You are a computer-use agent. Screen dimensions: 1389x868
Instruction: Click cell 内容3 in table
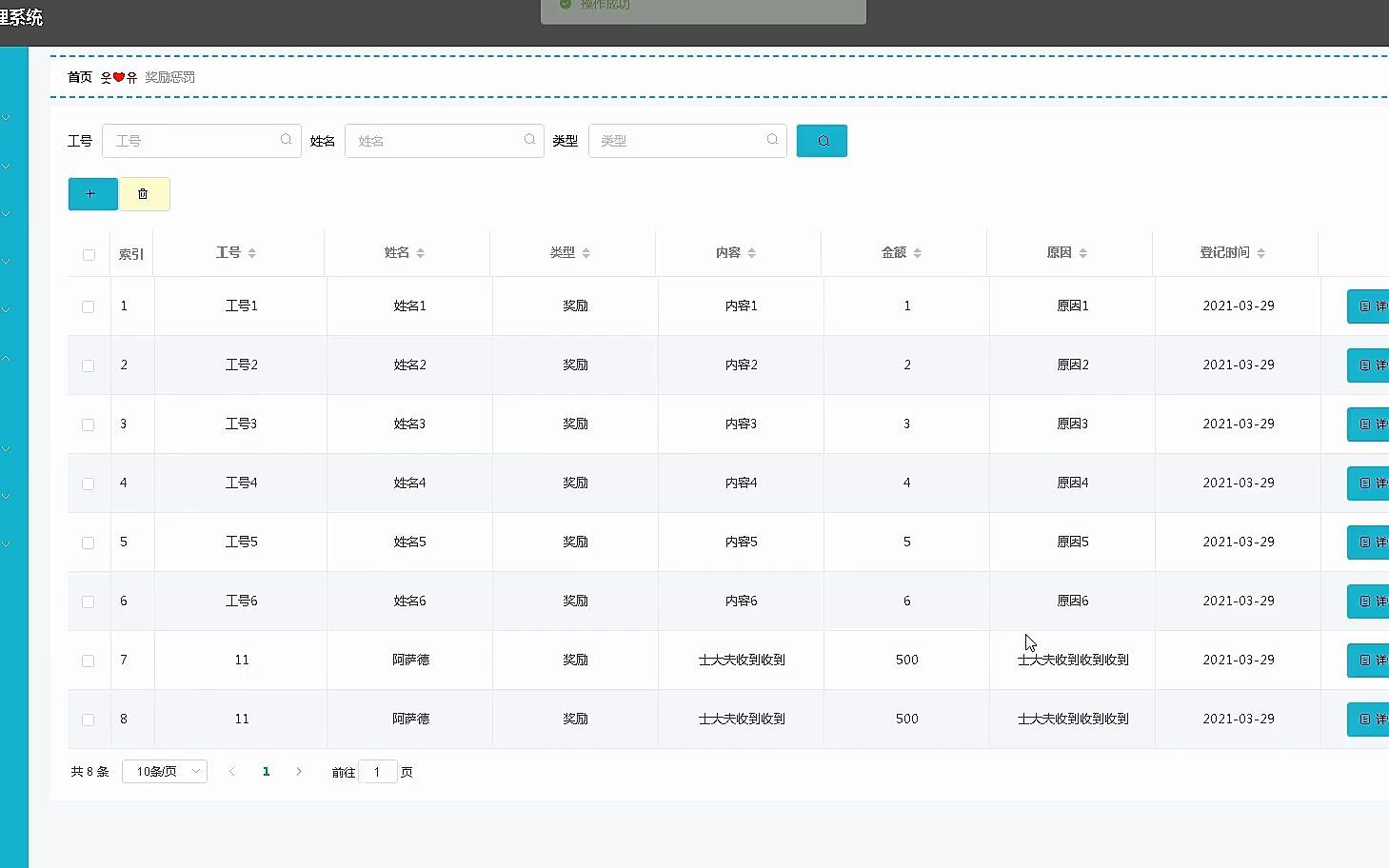(741, 424)
